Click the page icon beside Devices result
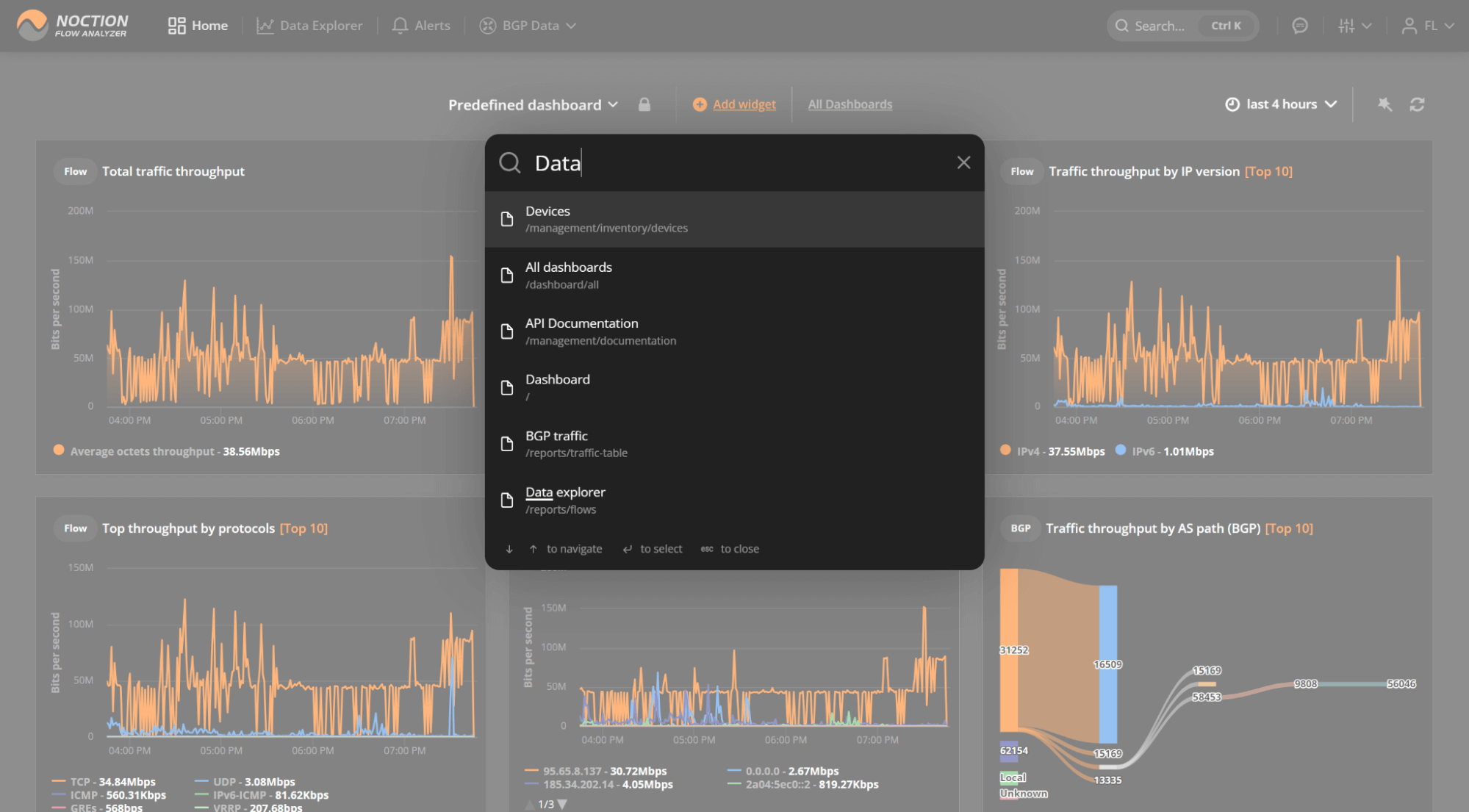1469x812 pixels. 506,219
